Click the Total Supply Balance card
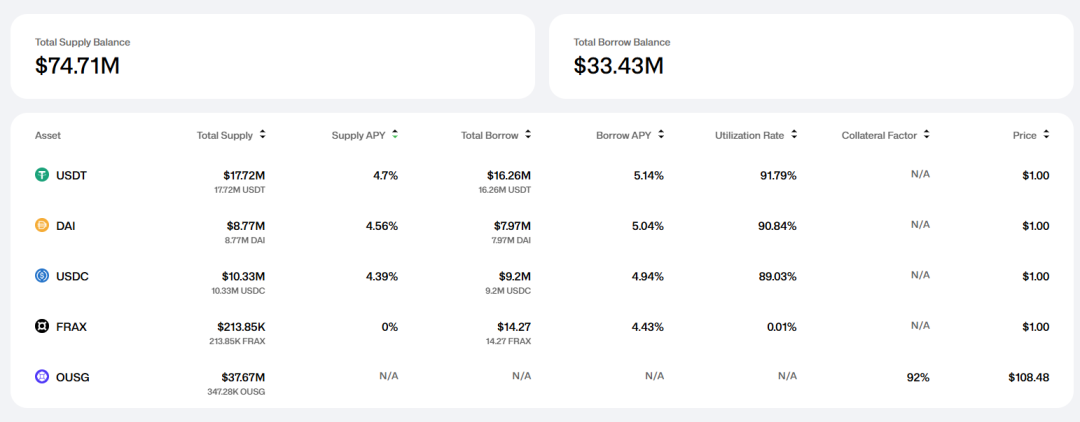The image size is (1080, 422). pos(272,56)
